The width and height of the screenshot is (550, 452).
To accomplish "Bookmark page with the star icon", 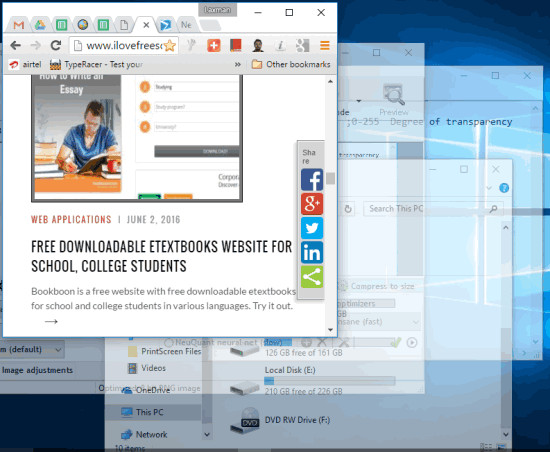I will point(170,45).
